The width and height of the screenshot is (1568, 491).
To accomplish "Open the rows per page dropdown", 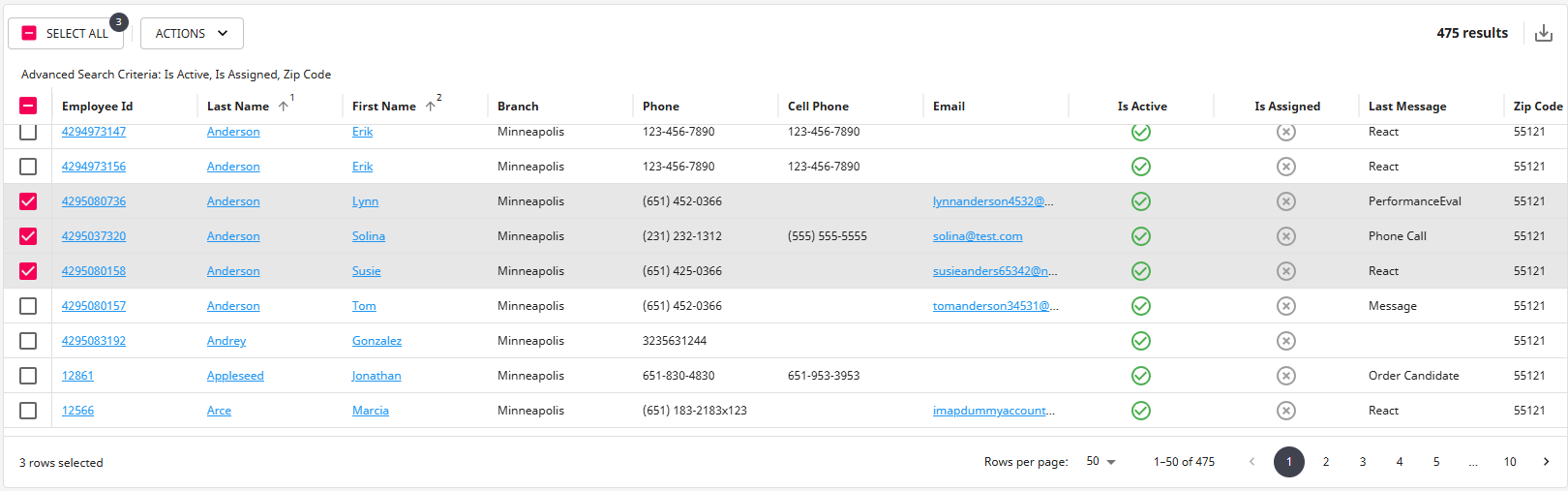I will 1101,462.
